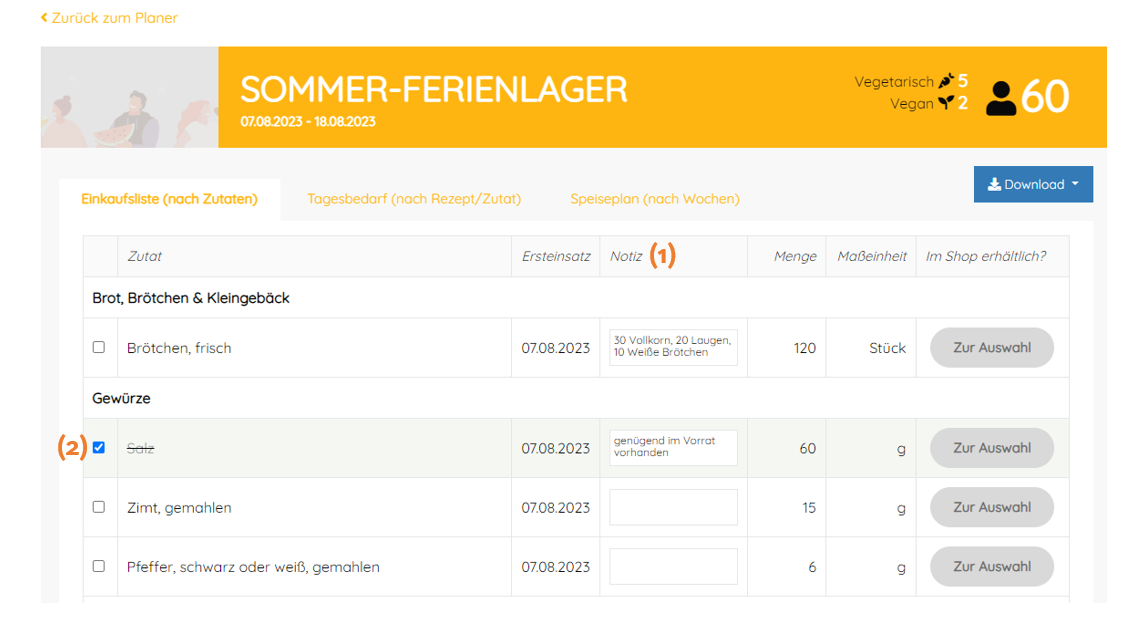Click Zur Auswahl for Brötchen, frisch
Viewport: 1131px width, 618px height.
coord(991,347)
